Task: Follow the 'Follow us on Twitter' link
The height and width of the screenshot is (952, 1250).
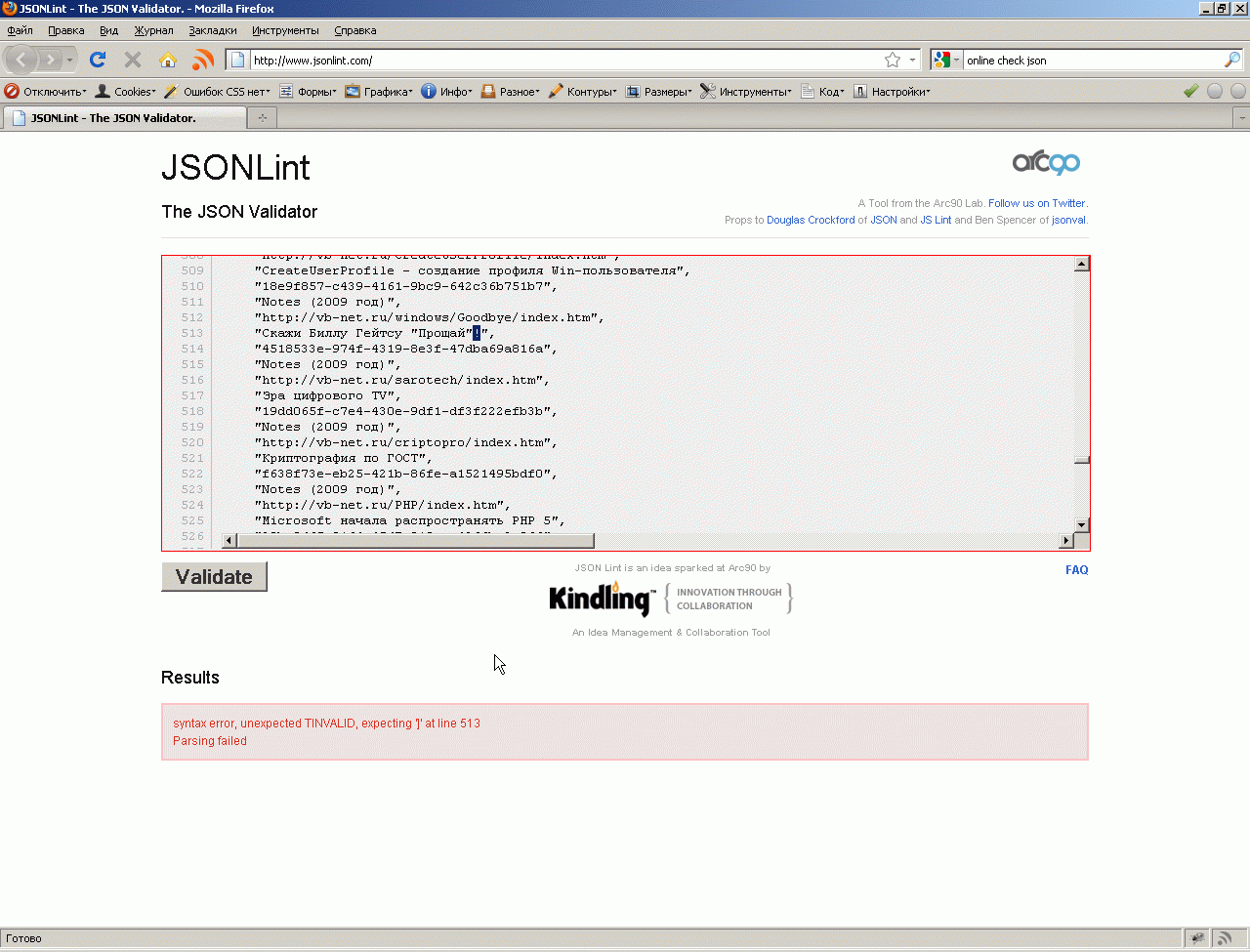Action: tap(1036, 203)
